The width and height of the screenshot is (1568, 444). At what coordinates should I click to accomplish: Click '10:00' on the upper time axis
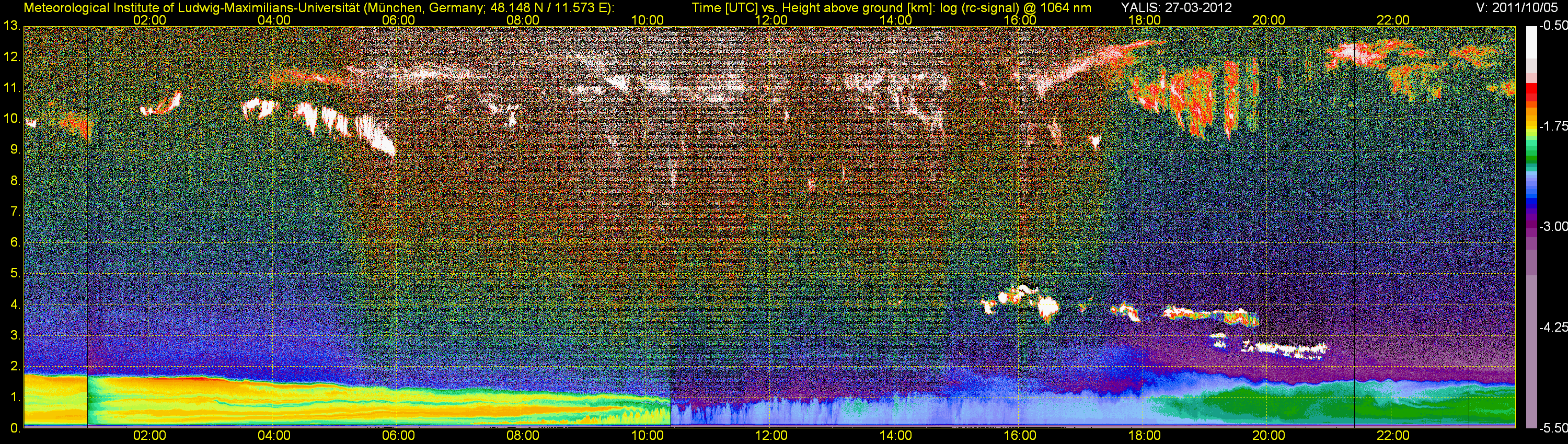pyautogui.click(x=647, y=20)
